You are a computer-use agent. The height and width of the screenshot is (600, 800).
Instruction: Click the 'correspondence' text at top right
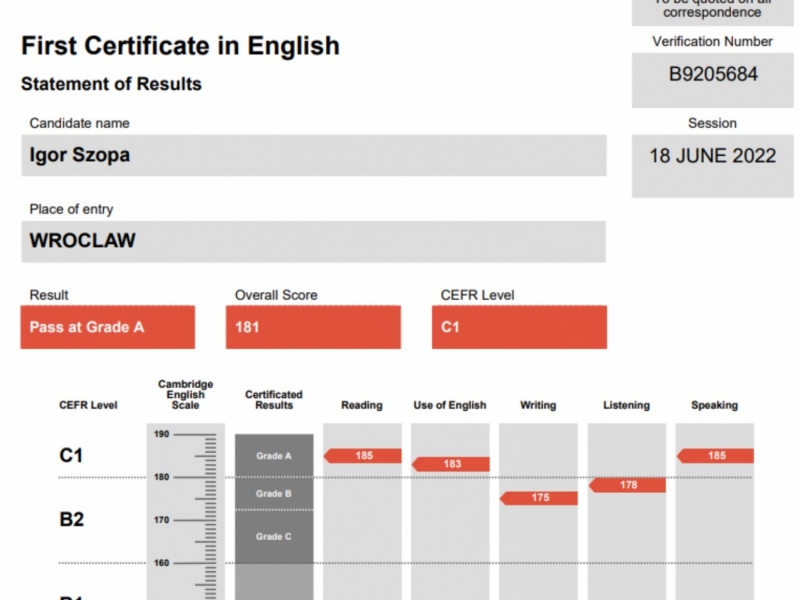[712, 12]
